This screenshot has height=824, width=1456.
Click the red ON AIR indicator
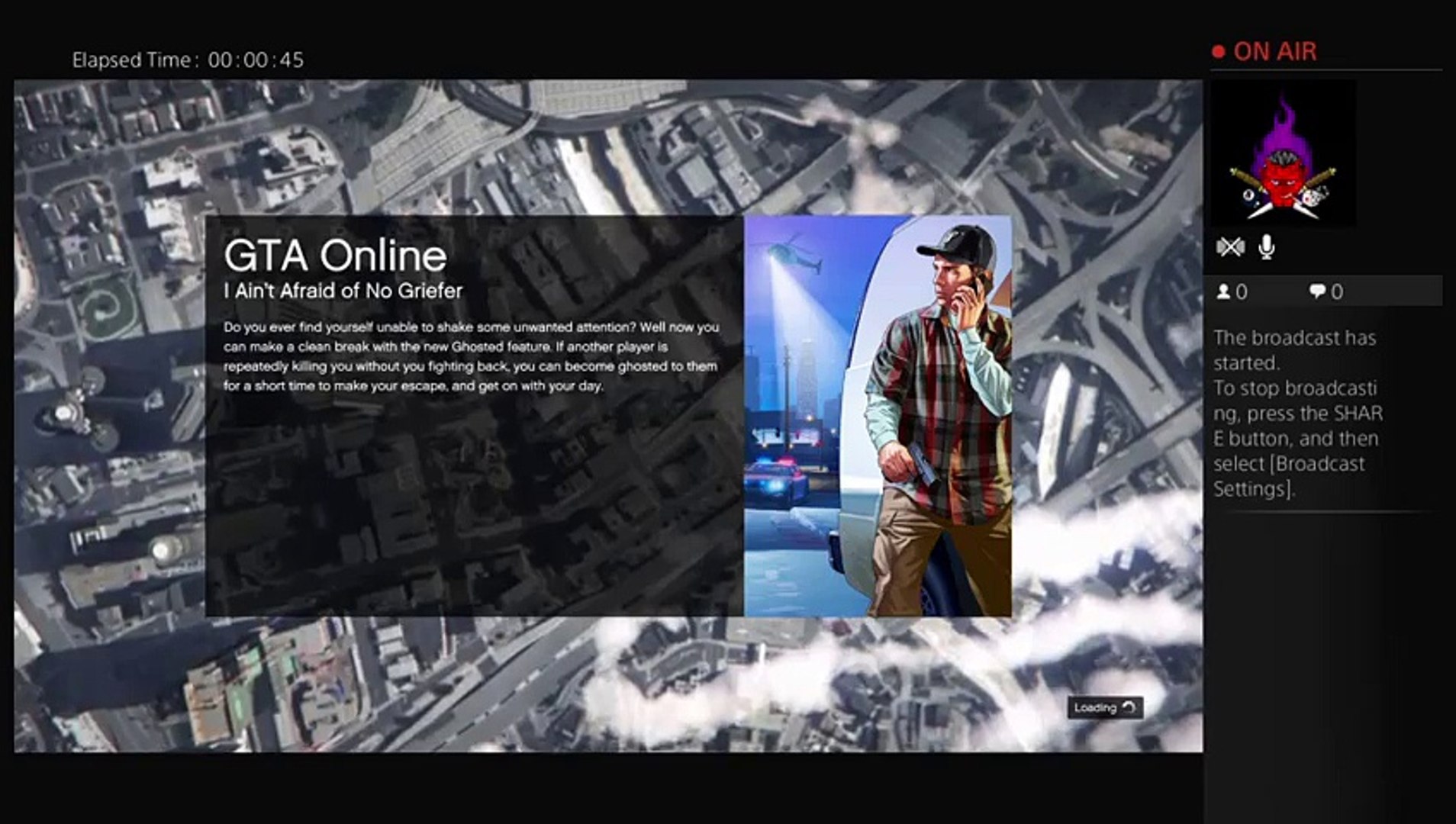[x=1264, y=51]
